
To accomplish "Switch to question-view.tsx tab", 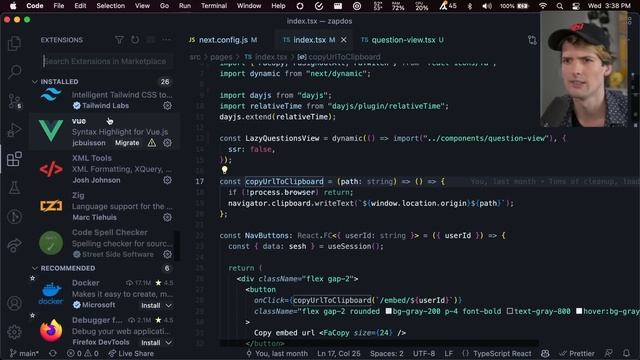I will pyautogui.click(x=402, y=40).
